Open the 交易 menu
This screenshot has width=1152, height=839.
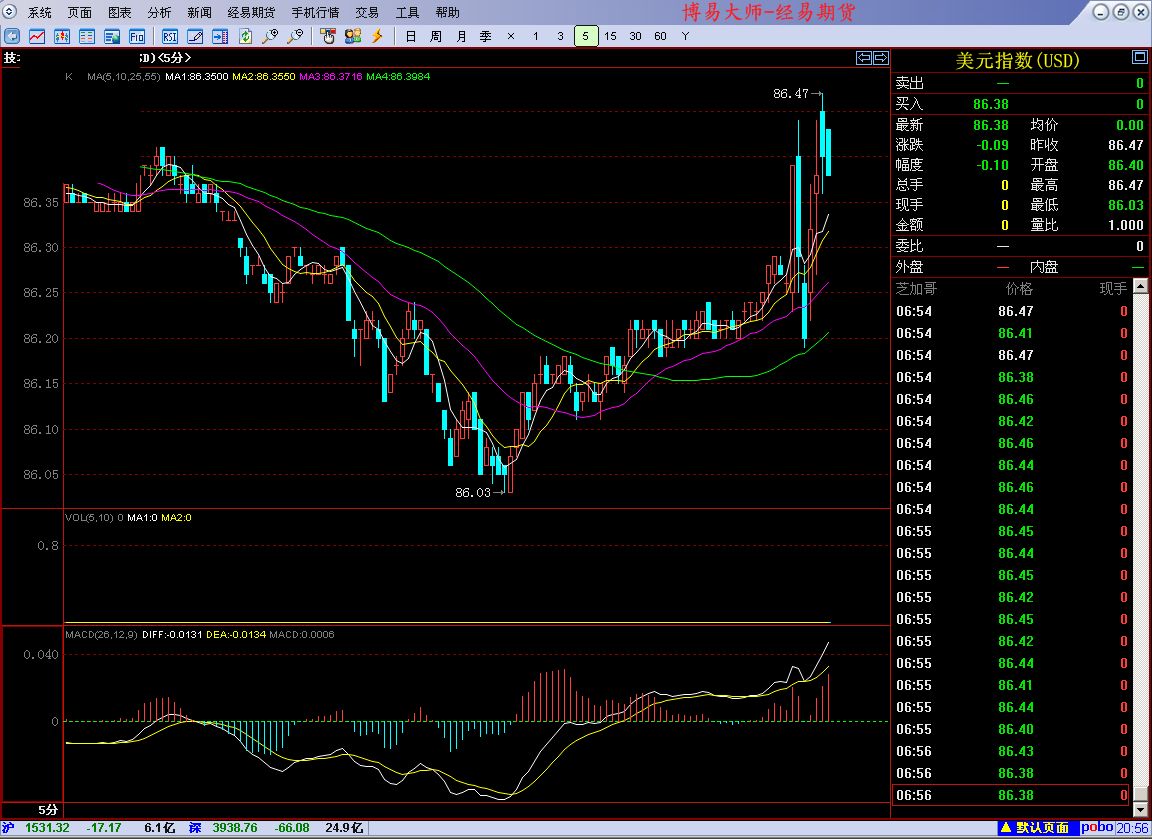coord(367,12)
